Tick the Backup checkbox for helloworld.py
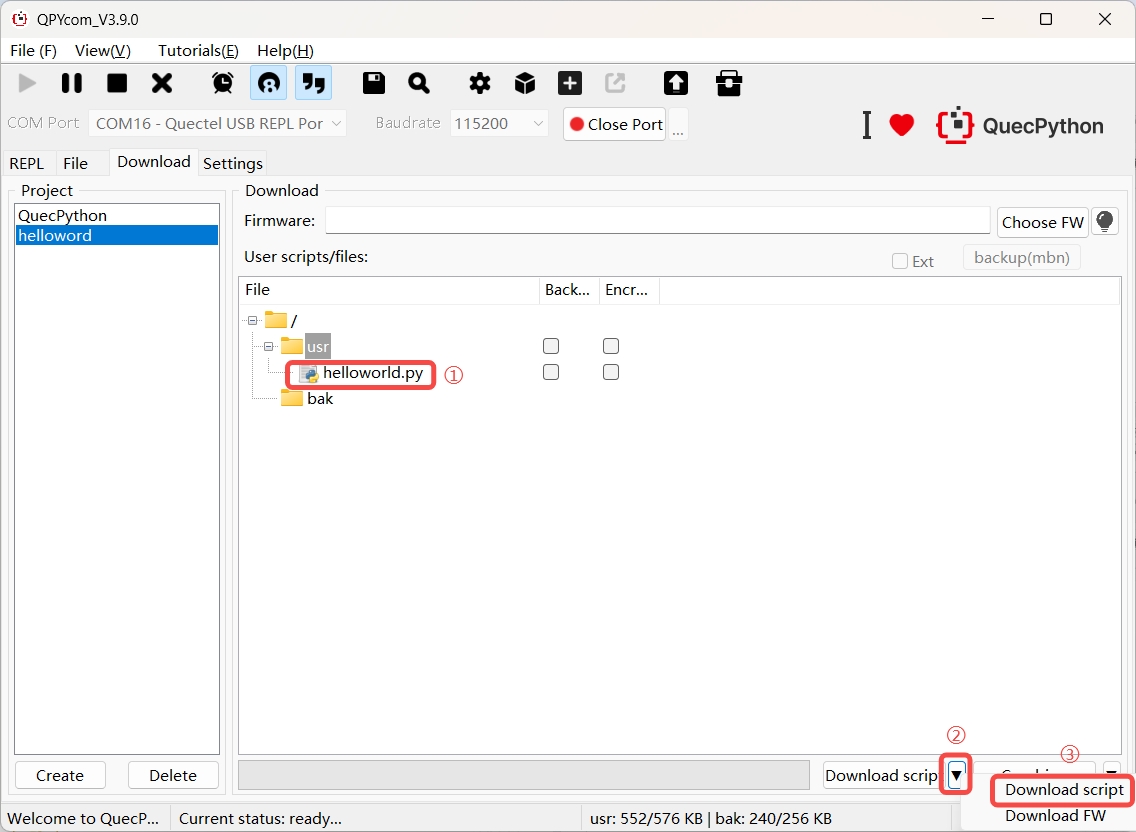This screenshot has height=832, width=1136. (551, 372)
